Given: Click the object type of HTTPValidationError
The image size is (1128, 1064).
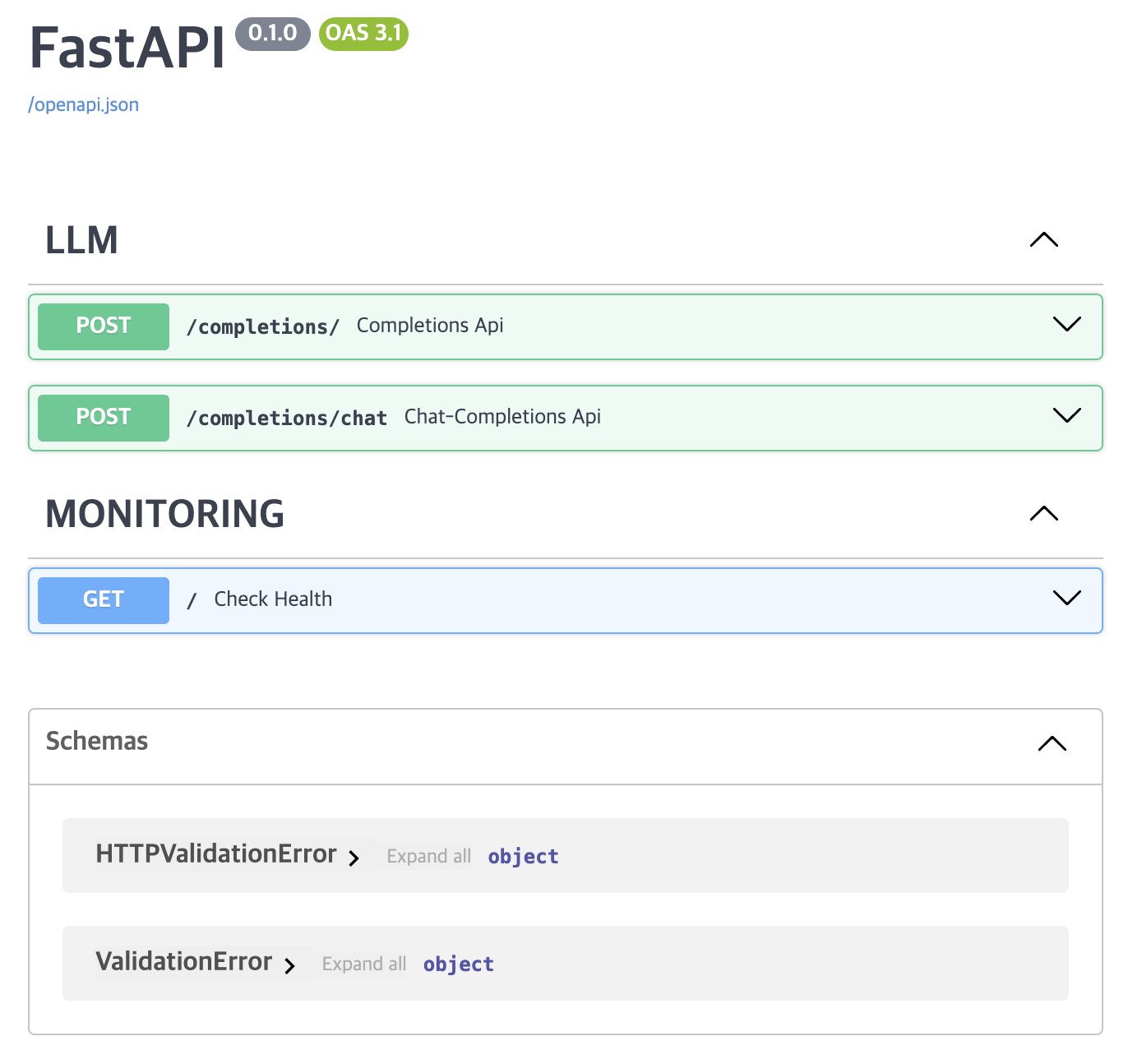Looking at the screenshot, I should tap(524, 857).
